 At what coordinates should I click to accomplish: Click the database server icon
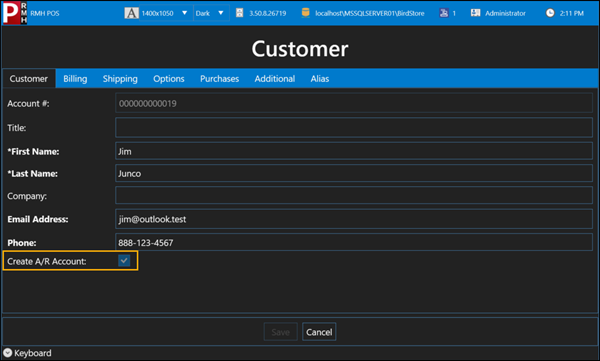[305, 13]
